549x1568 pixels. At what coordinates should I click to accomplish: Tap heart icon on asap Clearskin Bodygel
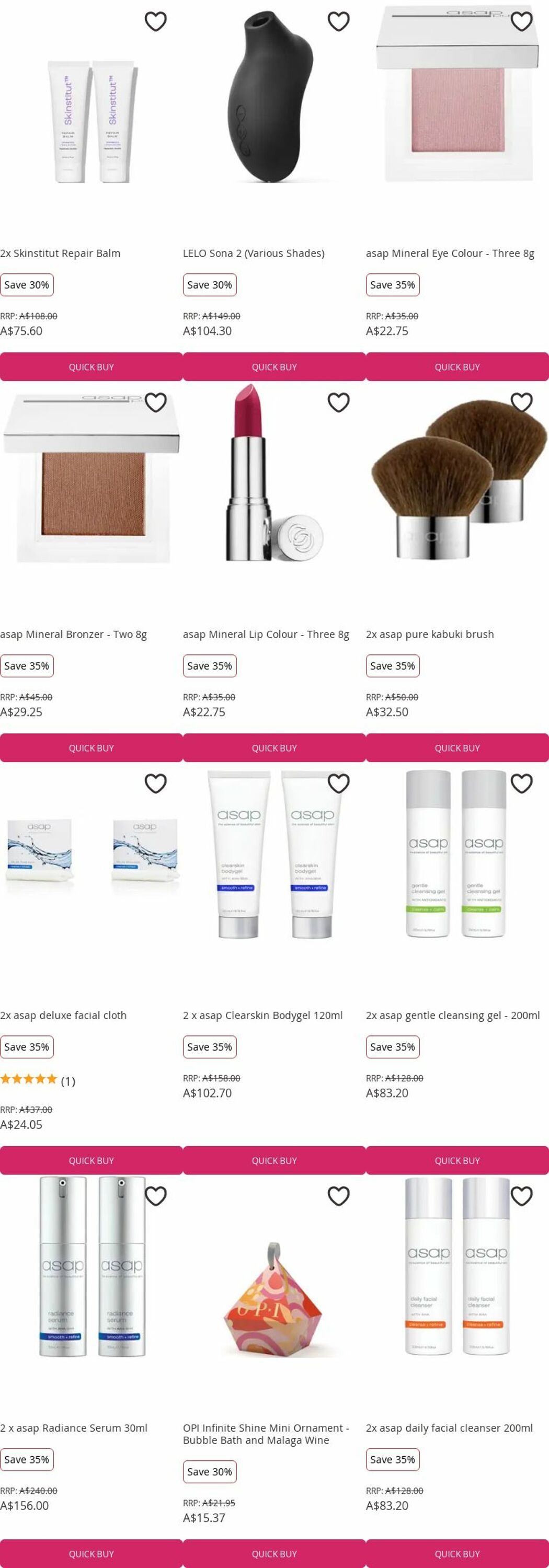[x=338, y=783]
